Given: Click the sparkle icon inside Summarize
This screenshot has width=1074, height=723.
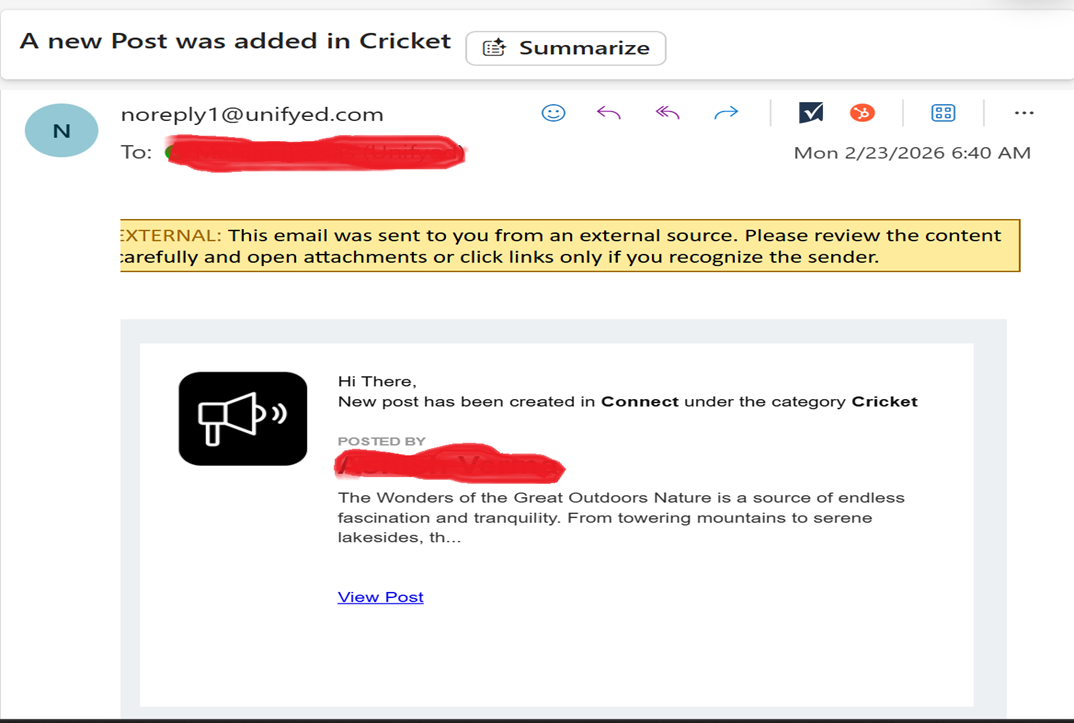Looking at the screenshot, I should click(x=494, y=48).
